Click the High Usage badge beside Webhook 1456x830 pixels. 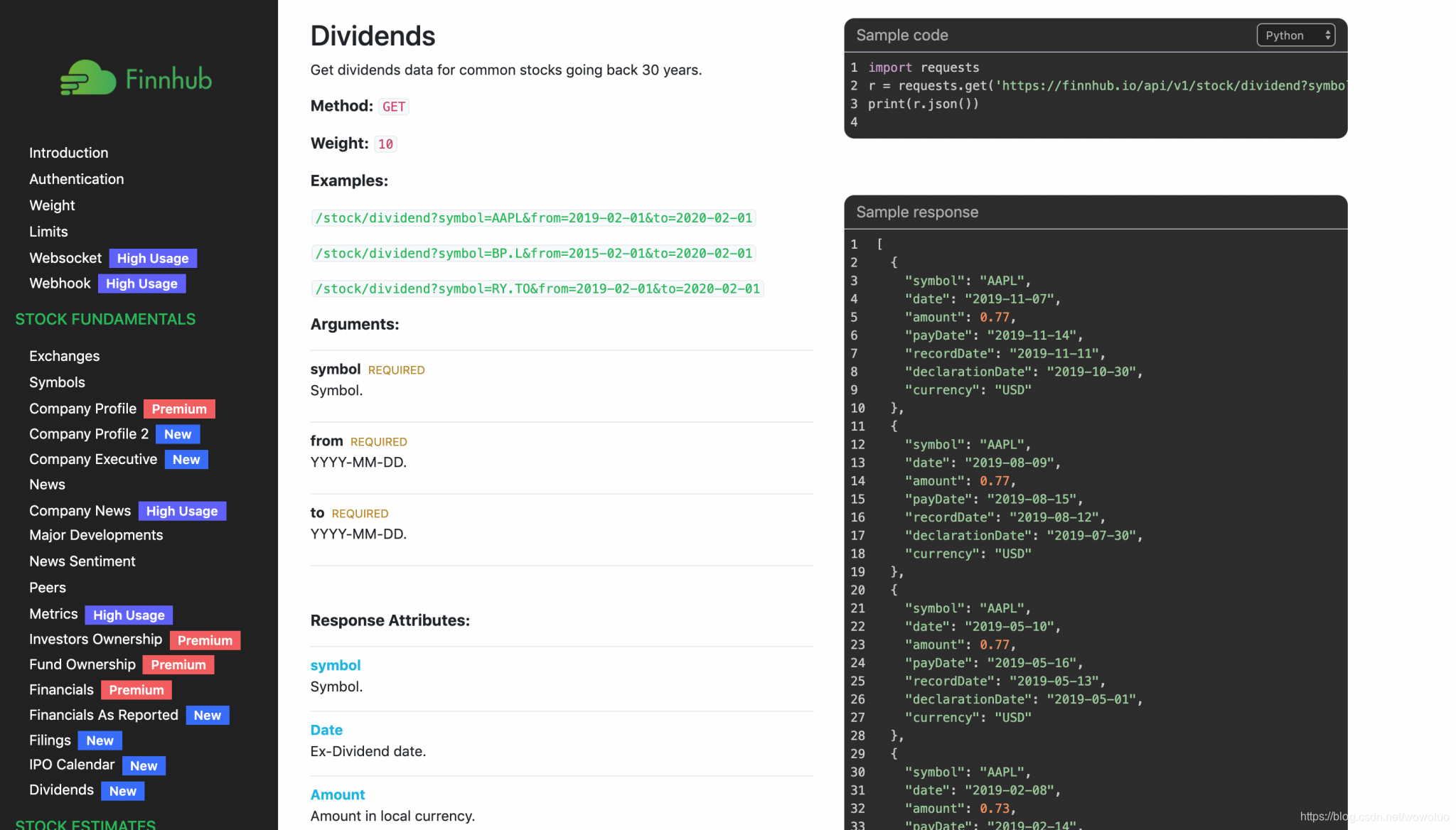141,284
